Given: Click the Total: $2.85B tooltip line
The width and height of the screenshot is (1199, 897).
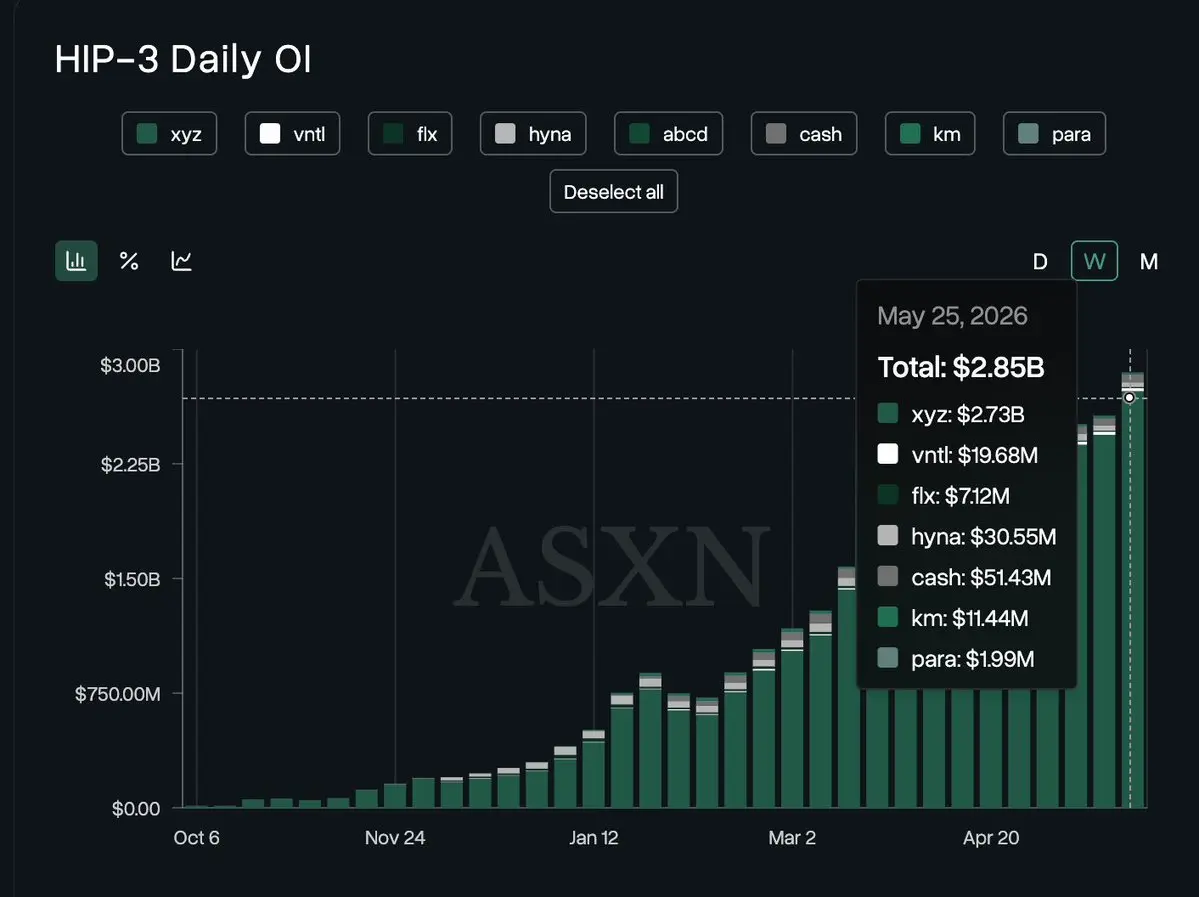Looking at the screenshot, I should (x=960, y=367).
